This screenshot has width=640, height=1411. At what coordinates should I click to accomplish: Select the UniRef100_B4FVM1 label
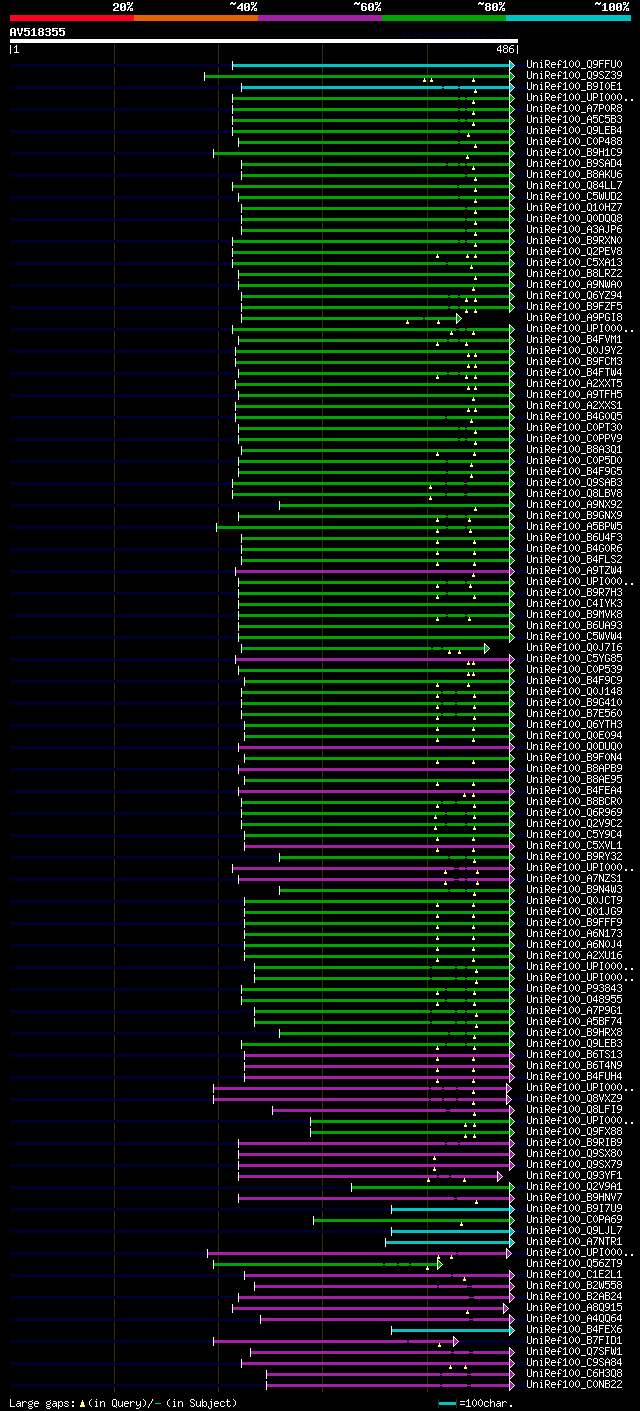574,340
